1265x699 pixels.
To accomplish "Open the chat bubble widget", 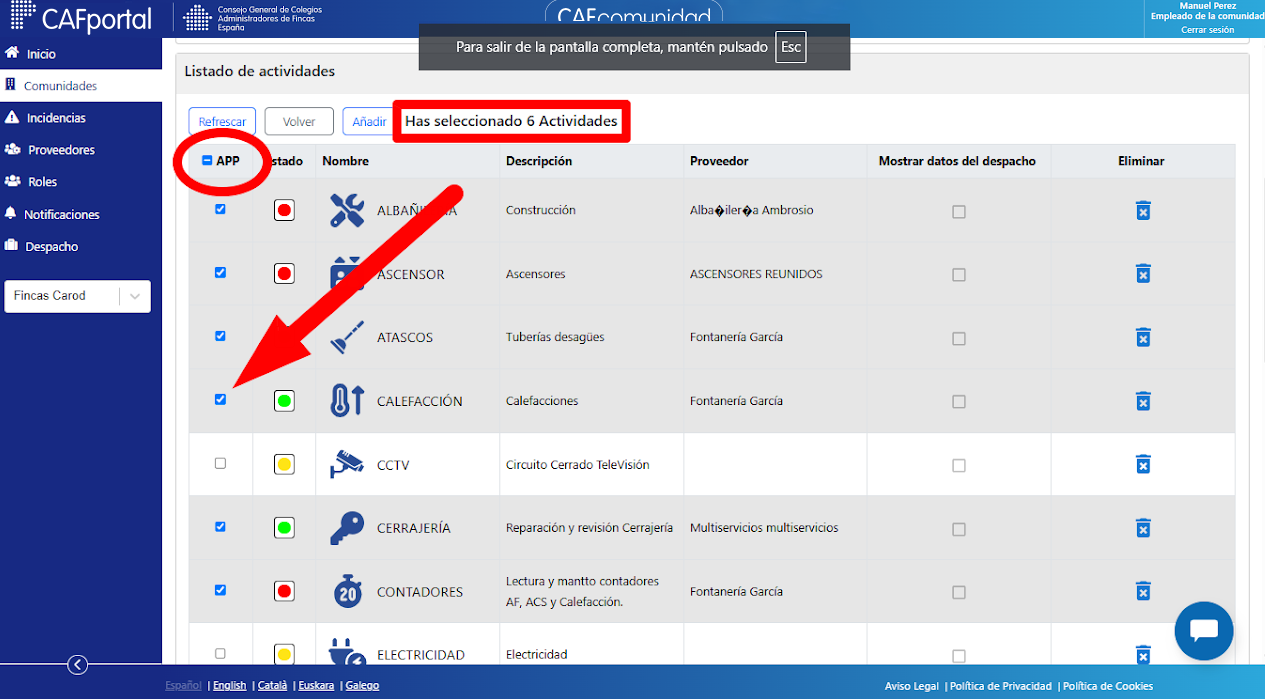I will pyautogui.click(x=1204, y=631).
